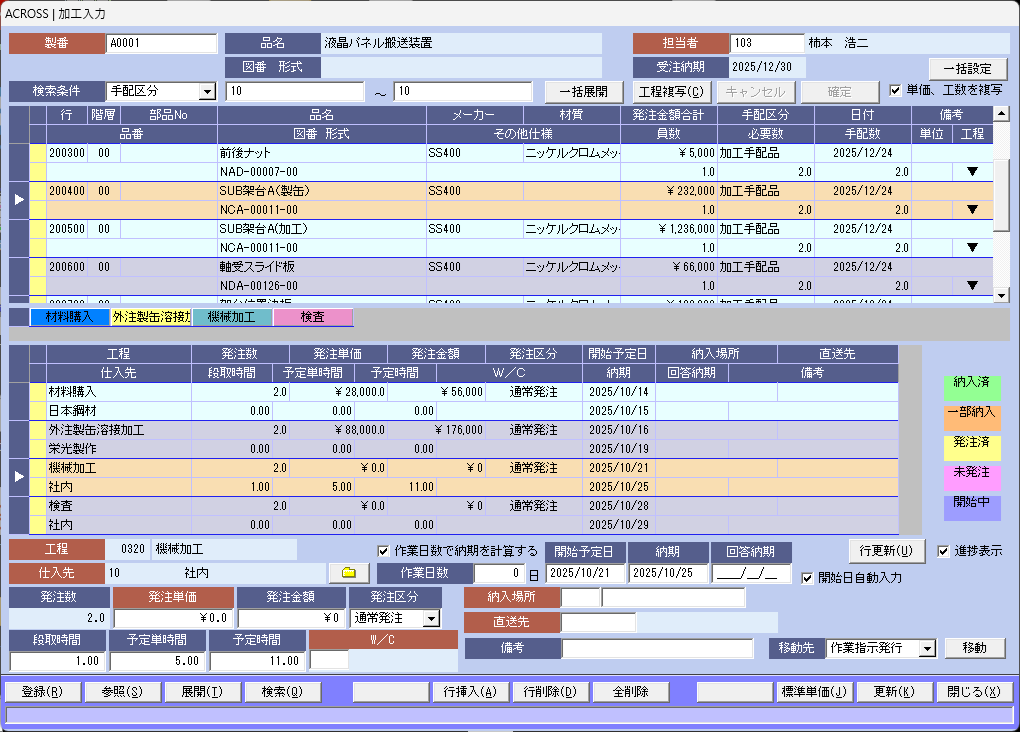Toggle the 開始日自動入力 checkbox

coord(808,577)
